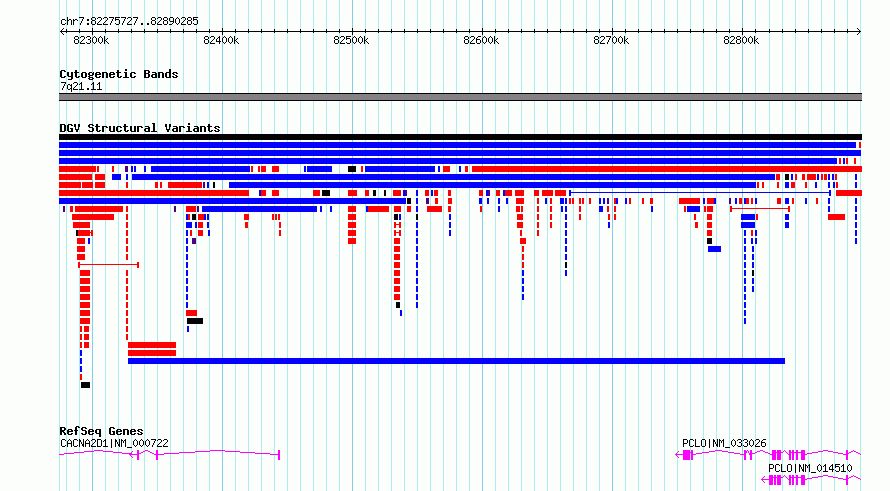This screenshot has width=890, height=491.
Task: Click the 7q21.11 band label
Action: 81,86
